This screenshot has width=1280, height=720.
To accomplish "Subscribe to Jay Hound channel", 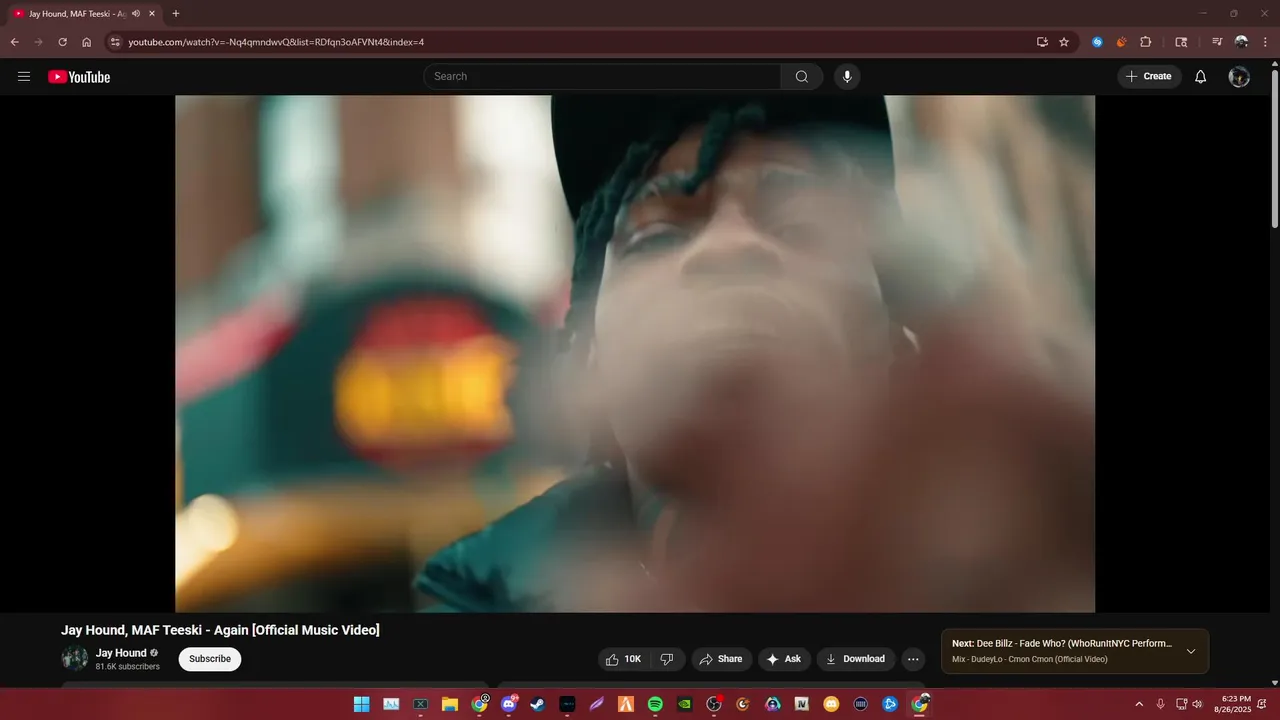I will coord(210,659).
